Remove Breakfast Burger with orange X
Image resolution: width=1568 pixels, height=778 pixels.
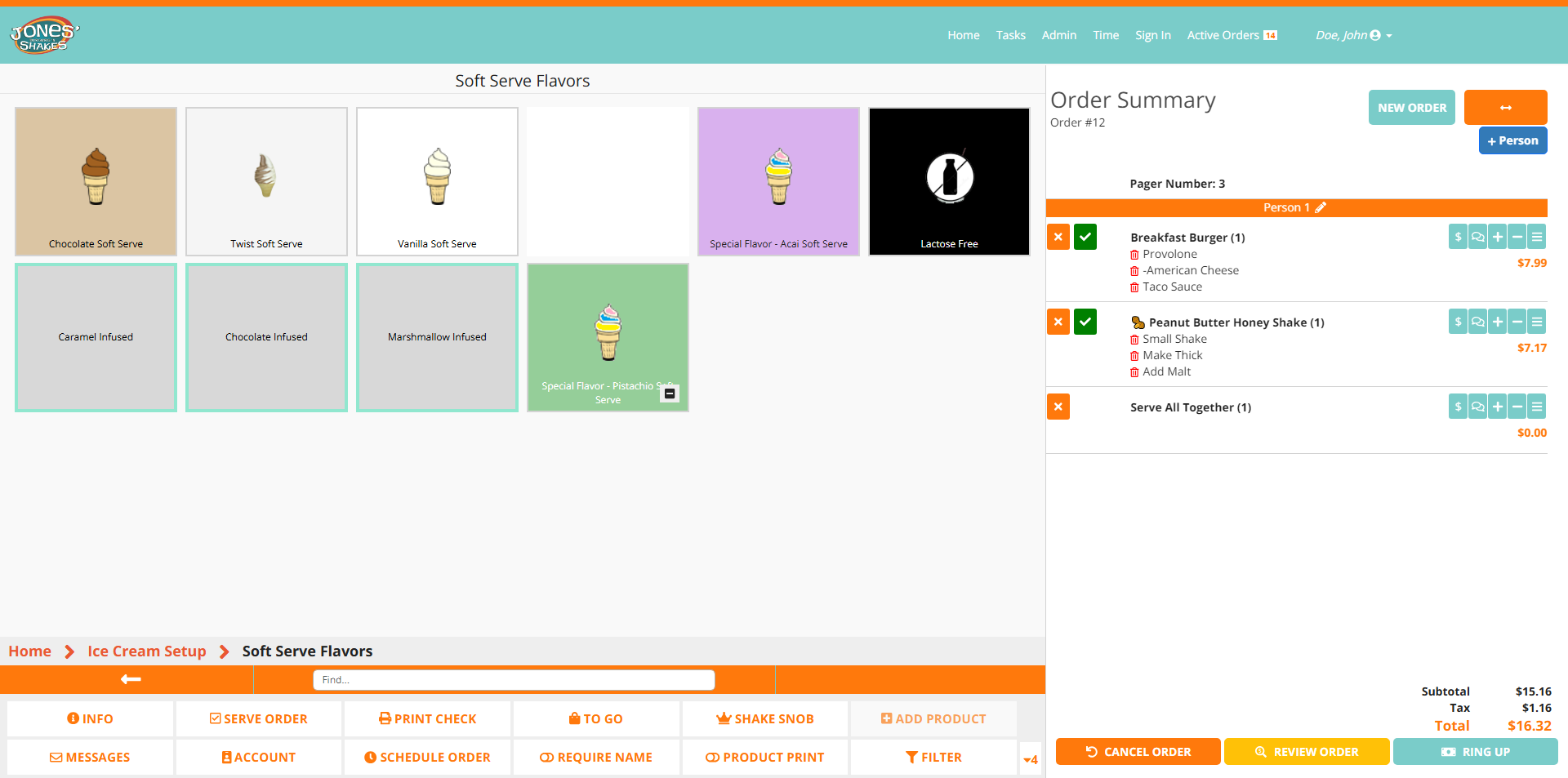1058,237
